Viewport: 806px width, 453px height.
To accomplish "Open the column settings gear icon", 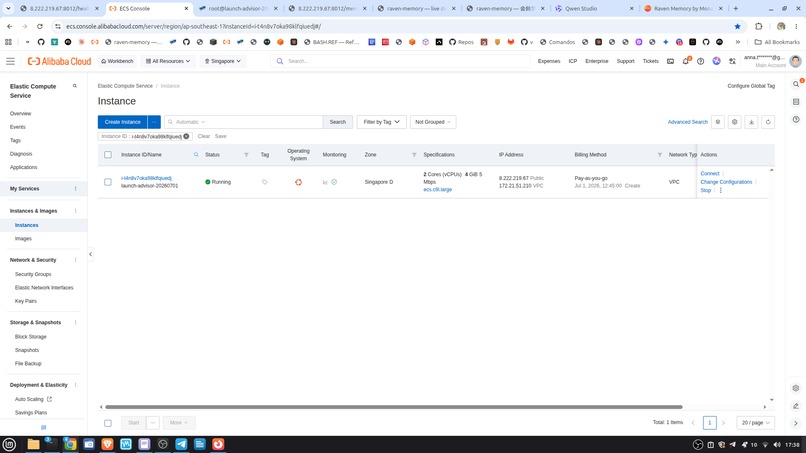I will [x=735, y=122].
